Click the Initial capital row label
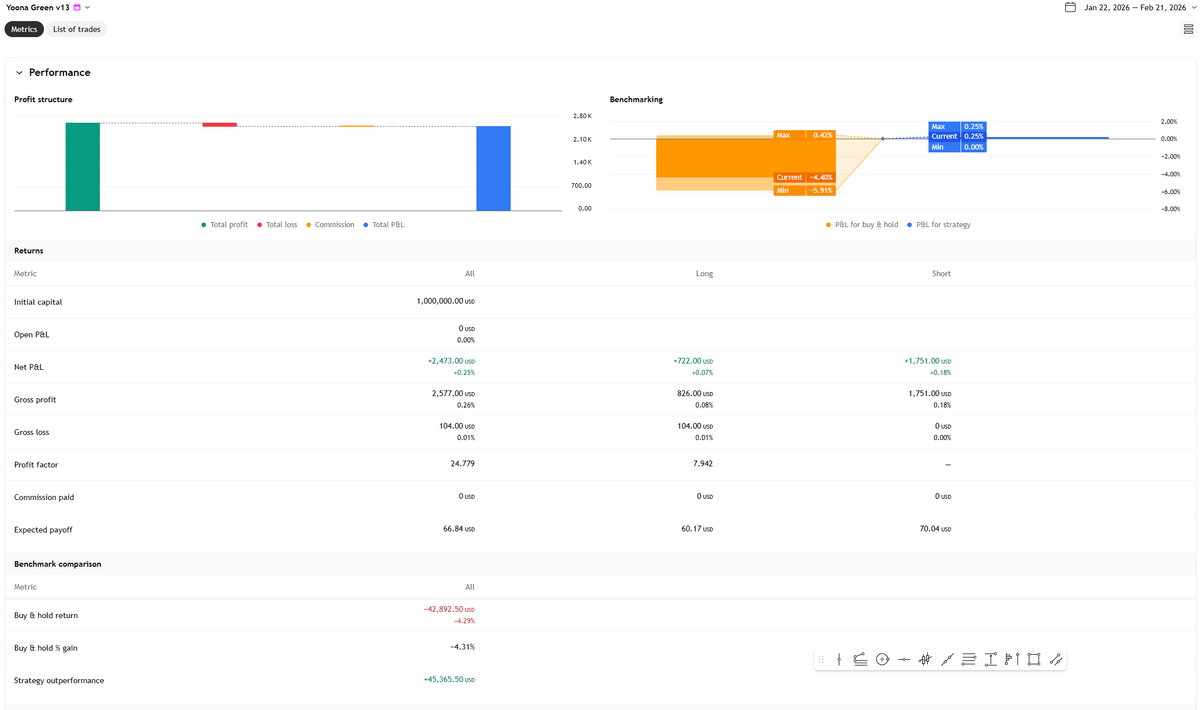 (x=38, y=301)
